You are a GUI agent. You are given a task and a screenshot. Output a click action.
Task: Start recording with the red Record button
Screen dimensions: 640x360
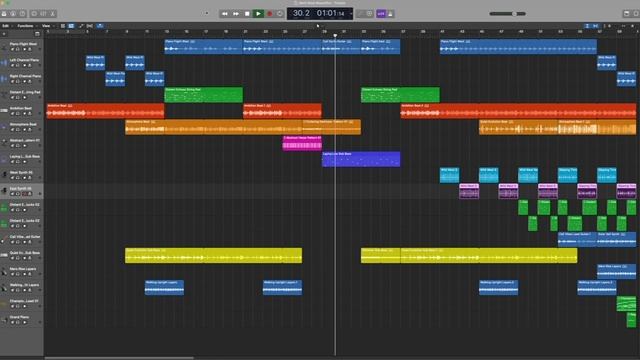pos(269,14)
